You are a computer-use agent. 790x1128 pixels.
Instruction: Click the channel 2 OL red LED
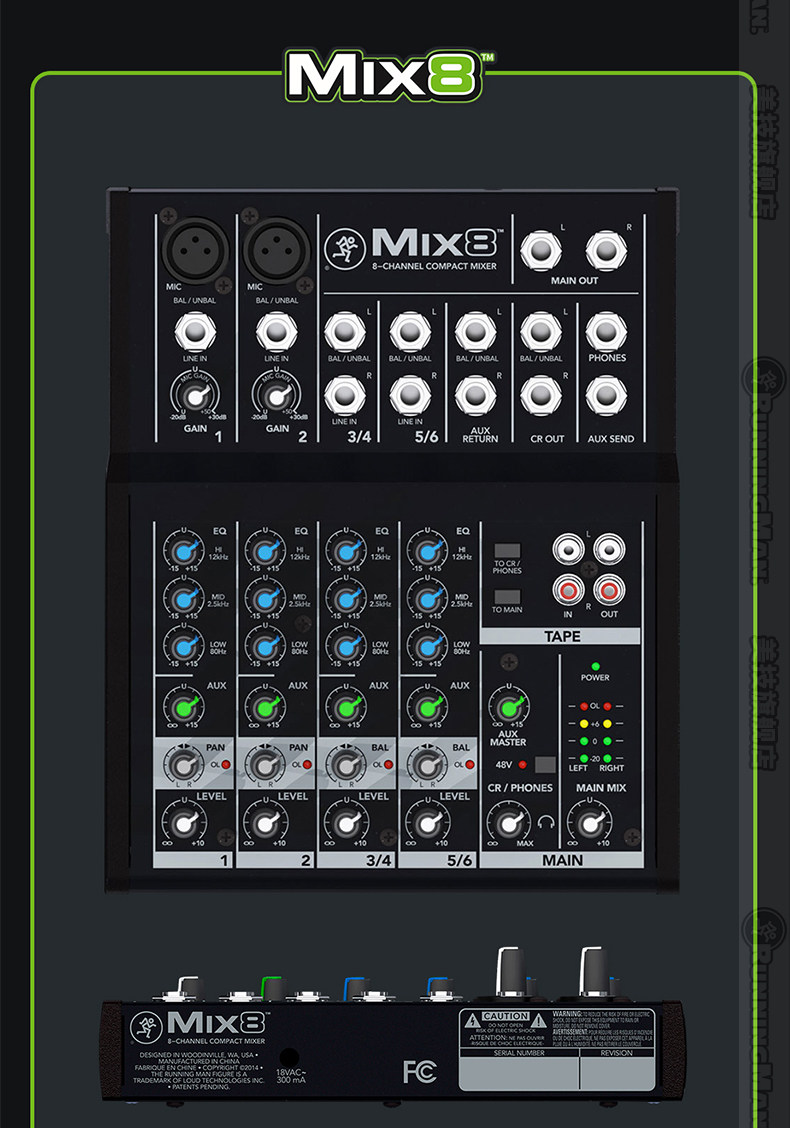click(x=307, y=765)
